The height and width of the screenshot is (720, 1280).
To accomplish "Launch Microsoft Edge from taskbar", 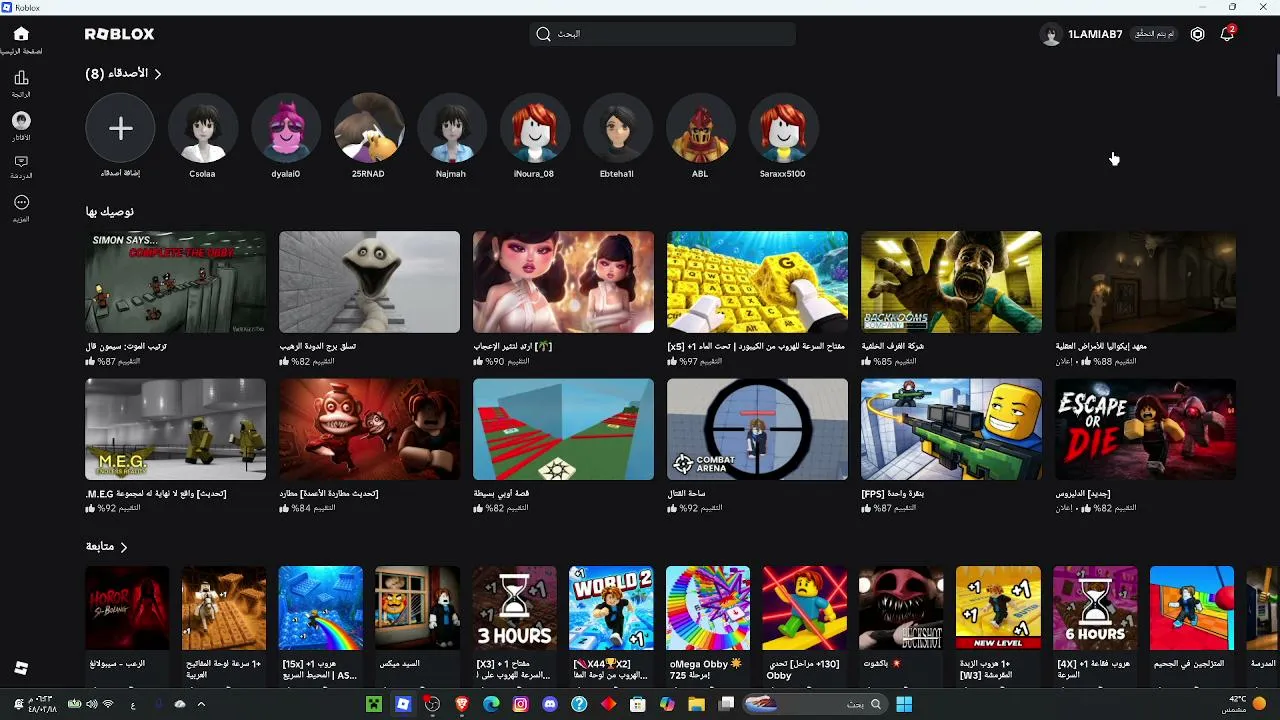I will 491,704.
